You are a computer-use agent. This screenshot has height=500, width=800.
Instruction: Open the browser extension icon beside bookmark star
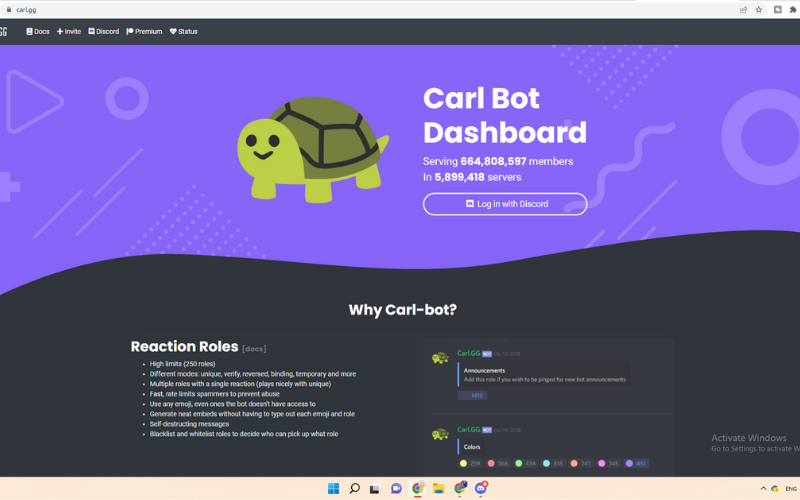[x=778, y=10]
